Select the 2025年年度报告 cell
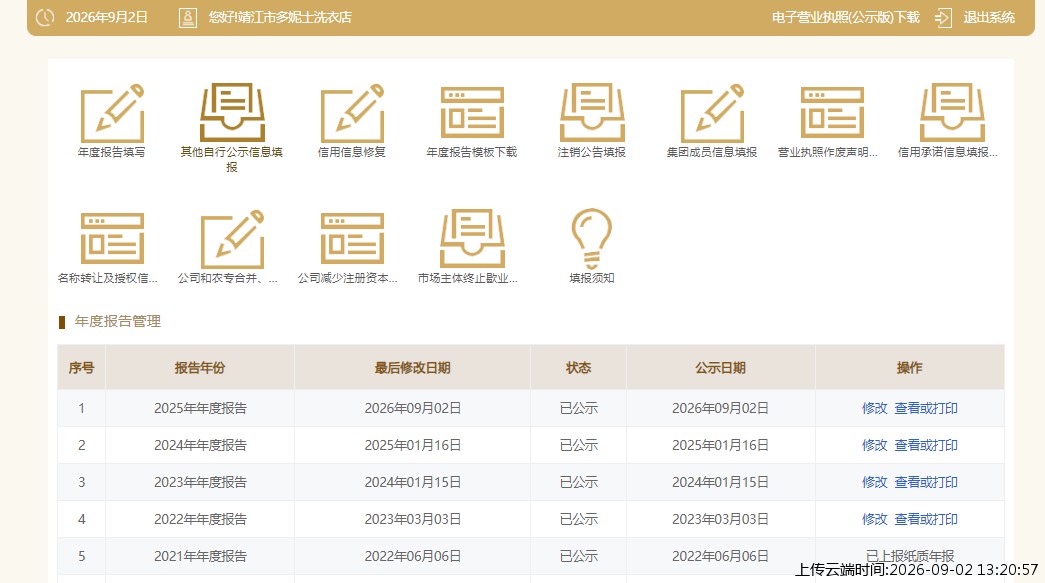Screen dimensions: 1045x583 pyautogui.click(x=200, y=408)
